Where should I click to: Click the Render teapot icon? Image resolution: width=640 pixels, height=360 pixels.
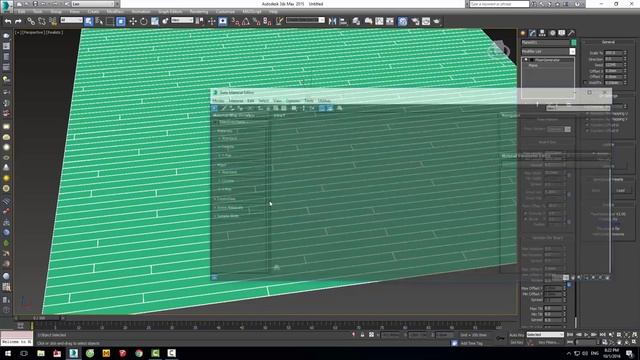coord(437,21)
